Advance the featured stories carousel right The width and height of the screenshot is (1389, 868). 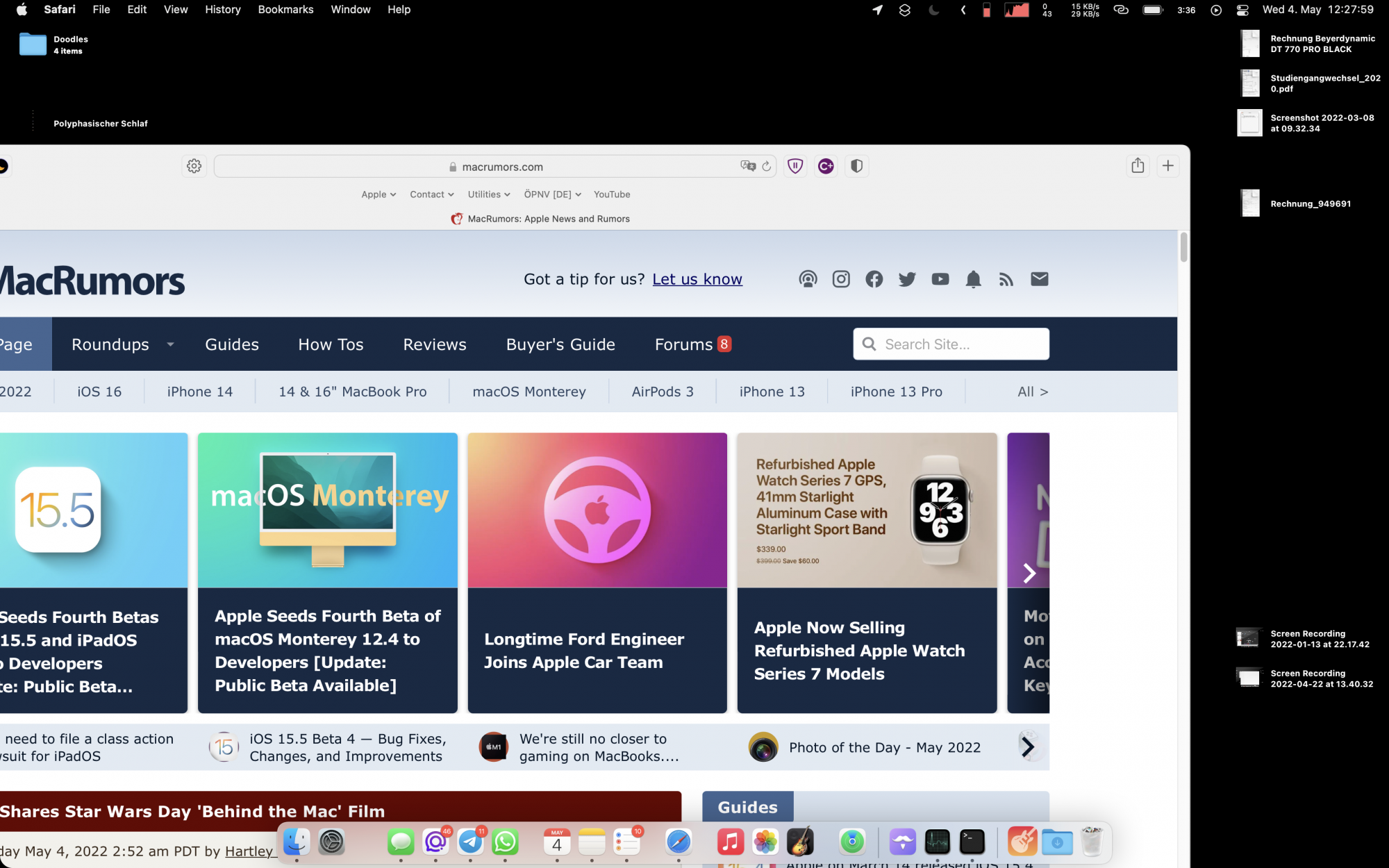[1029, 573]
